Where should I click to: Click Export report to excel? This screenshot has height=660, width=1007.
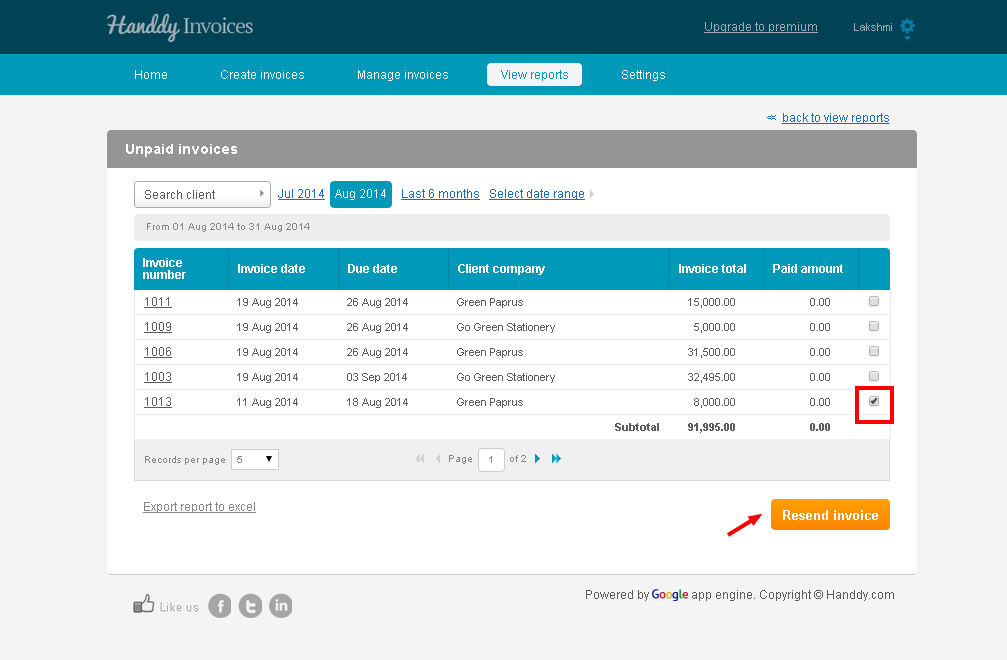[199, 507]
